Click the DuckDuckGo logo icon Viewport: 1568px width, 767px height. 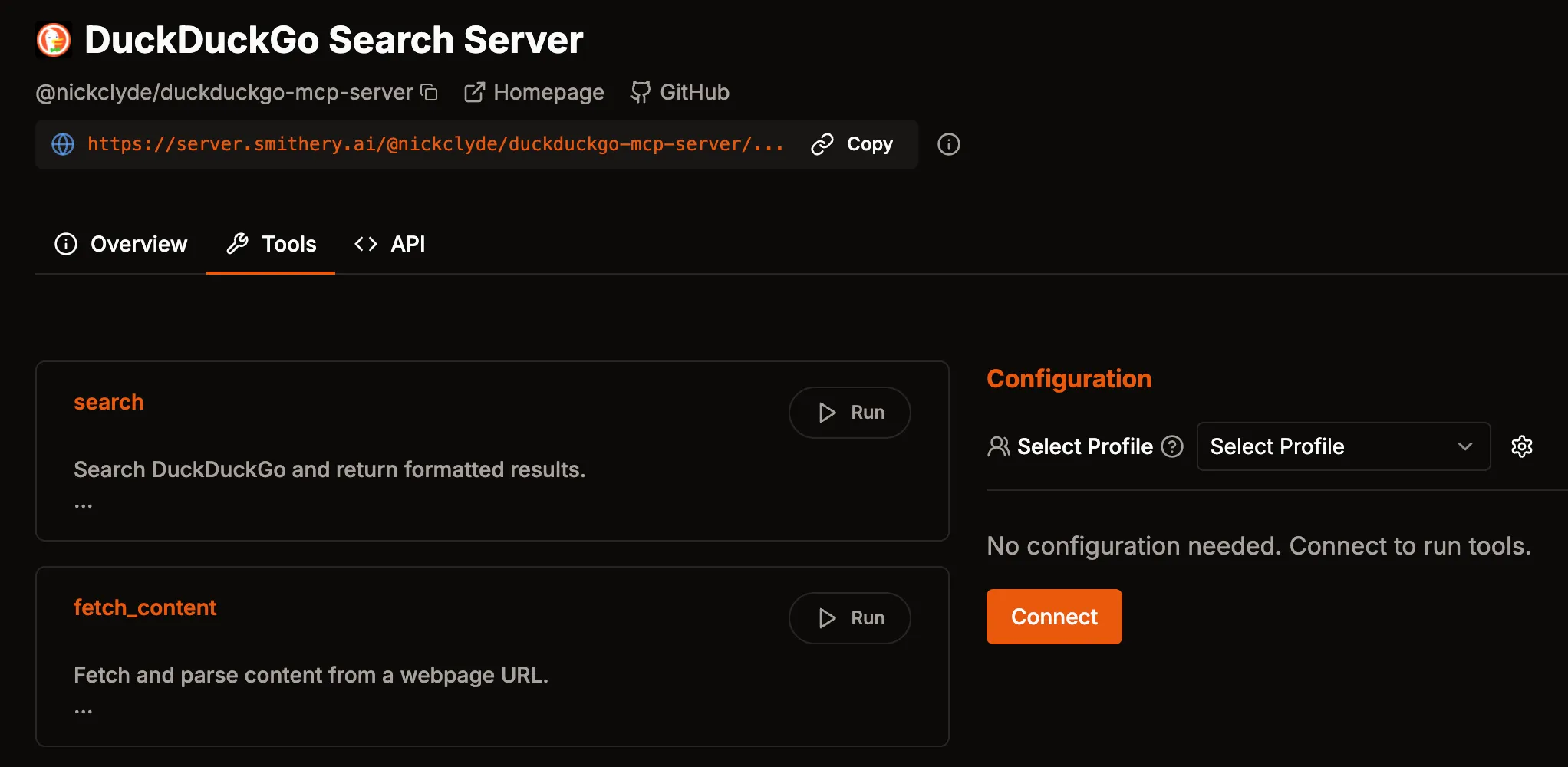point(54,40)
